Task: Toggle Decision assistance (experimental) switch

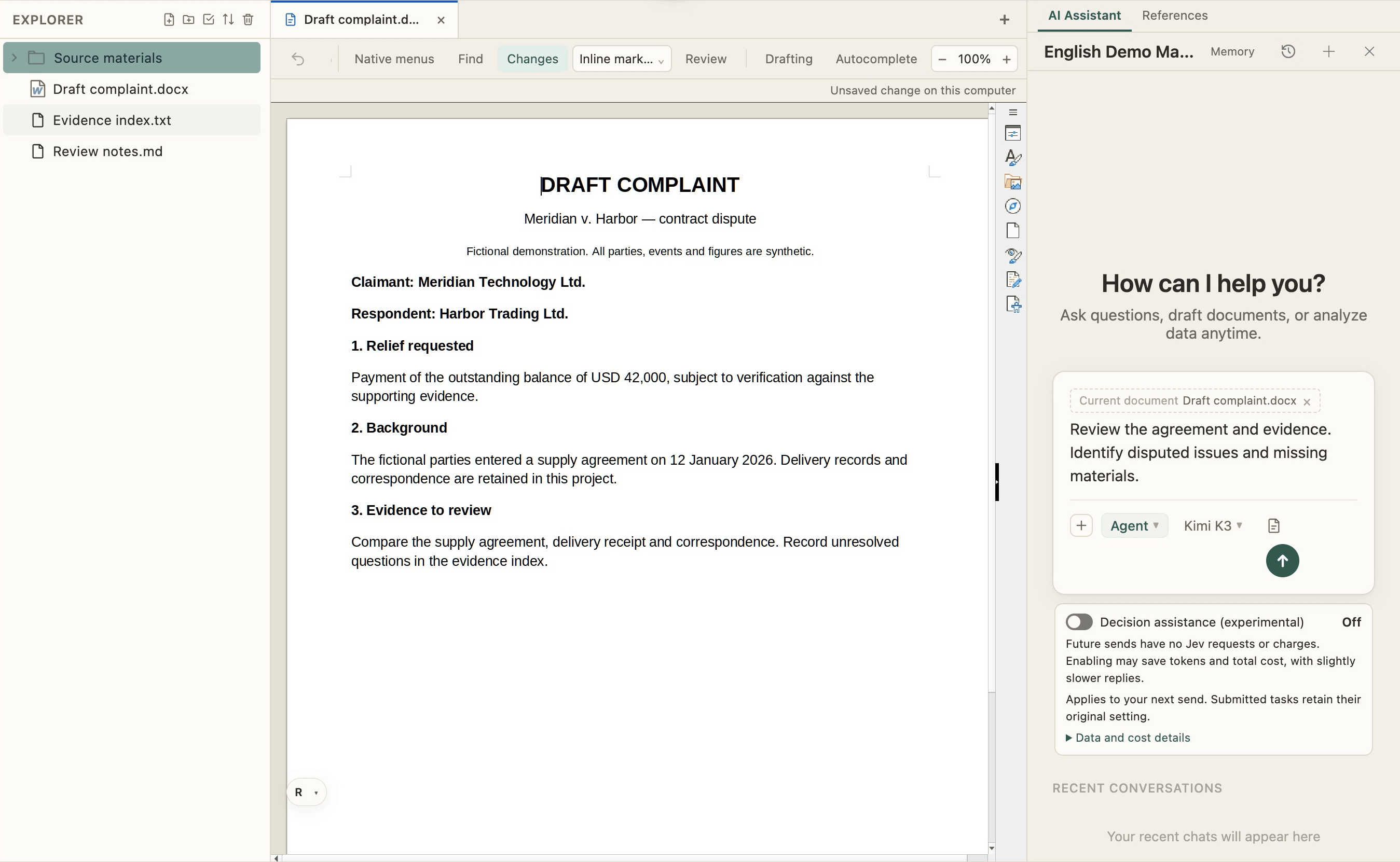Action: [1079, 622]
